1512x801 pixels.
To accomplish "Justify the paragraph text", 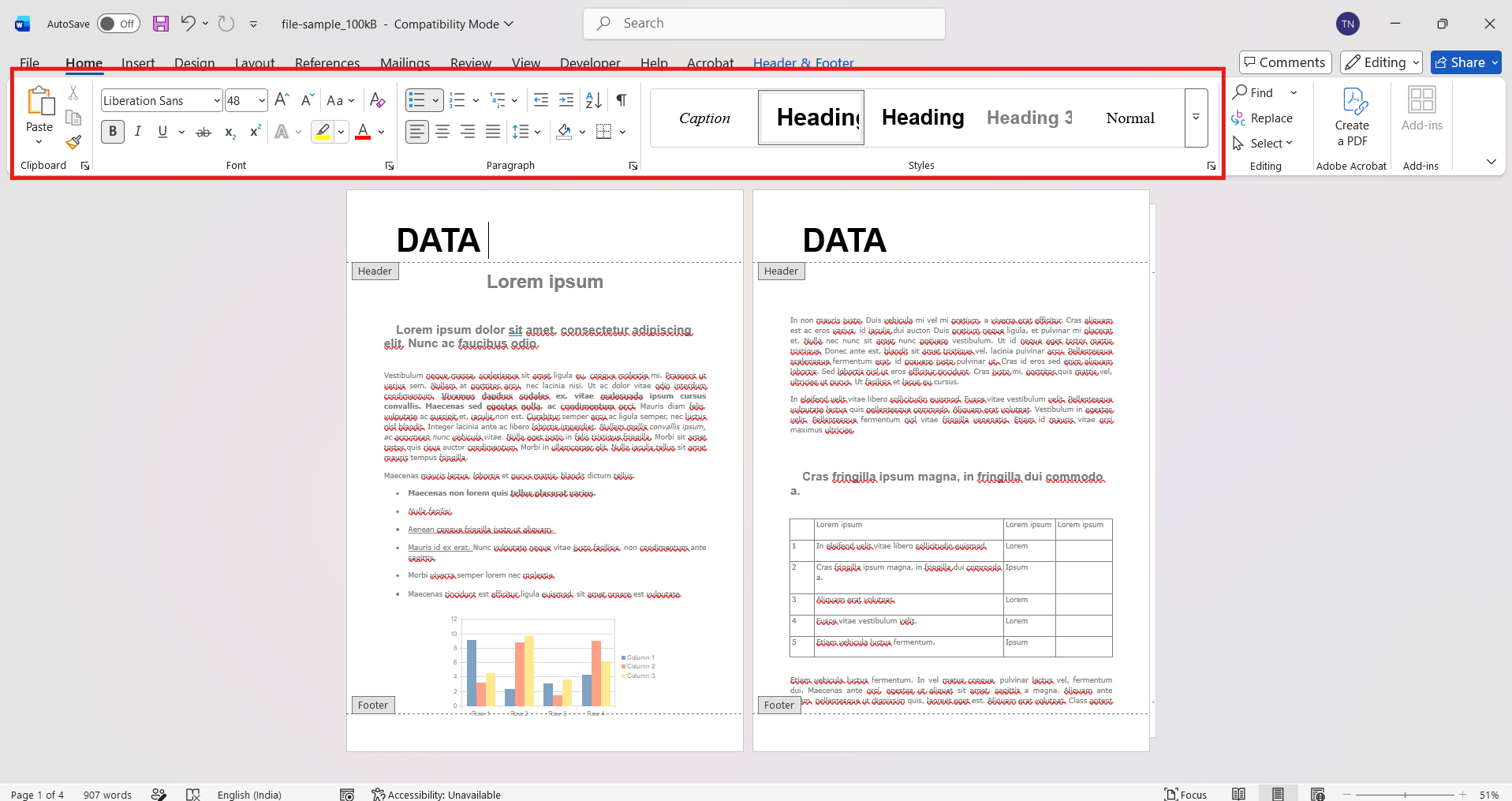I will point(493,132).
